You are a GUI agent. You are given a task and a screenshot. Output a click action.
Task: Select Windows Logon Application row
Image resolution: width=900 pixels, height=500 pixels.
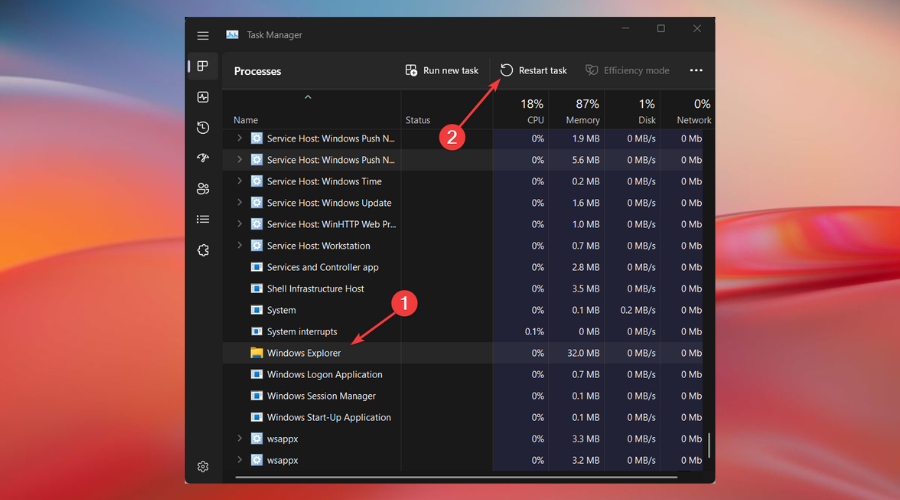[463, 374]
